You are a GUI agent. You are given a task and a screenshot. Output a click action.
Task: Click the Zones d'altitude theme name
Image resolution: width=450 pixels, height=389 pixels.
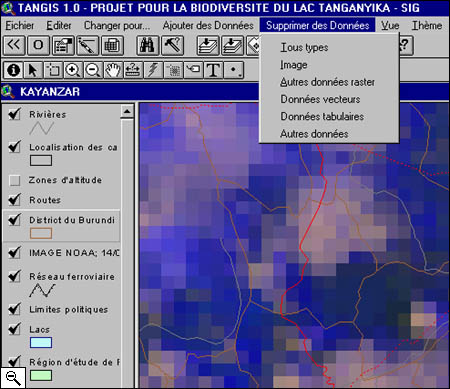pos(65,180)
